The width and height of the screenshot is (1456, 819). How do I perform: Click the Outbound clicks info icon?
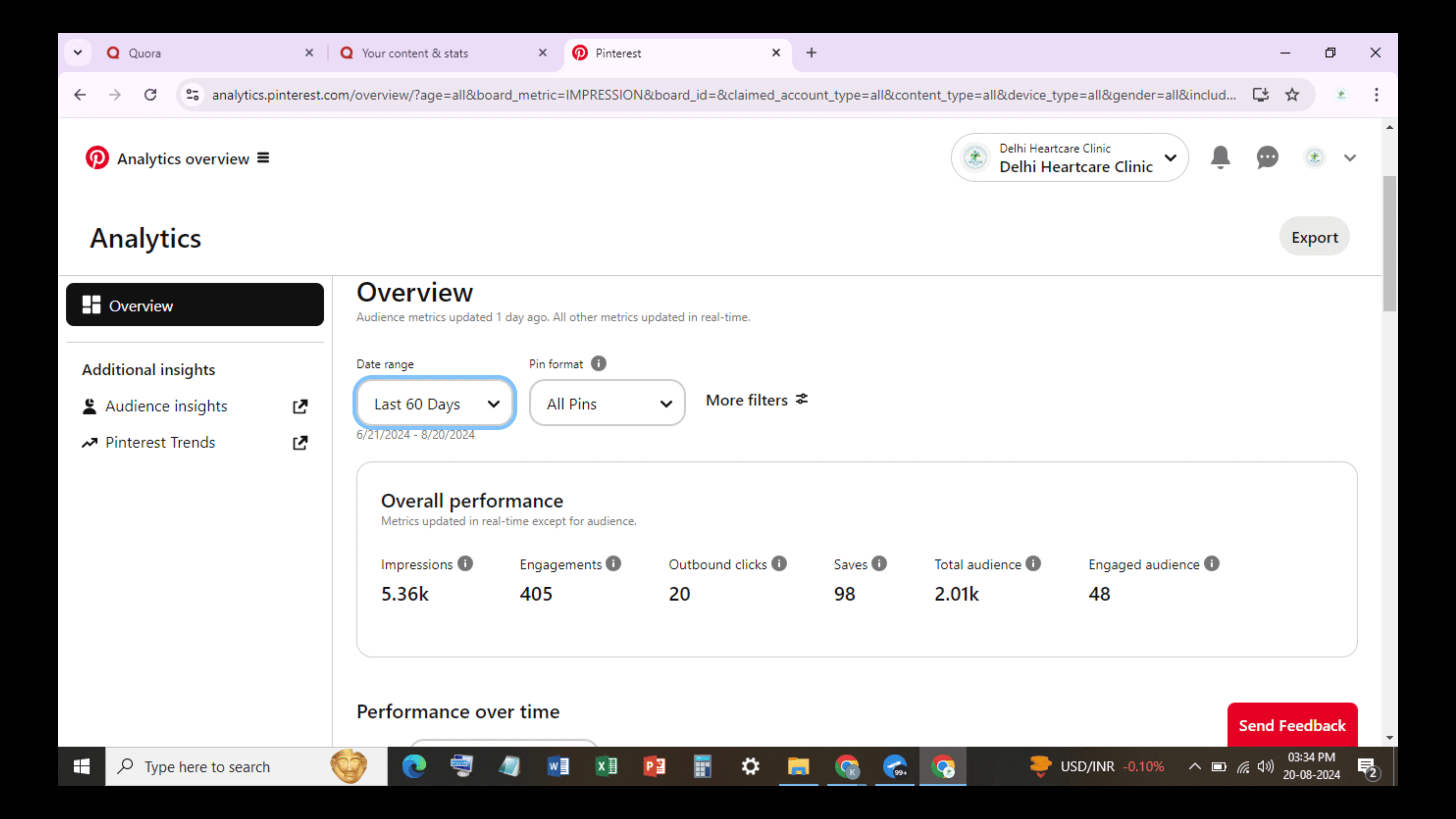(779, 563)
